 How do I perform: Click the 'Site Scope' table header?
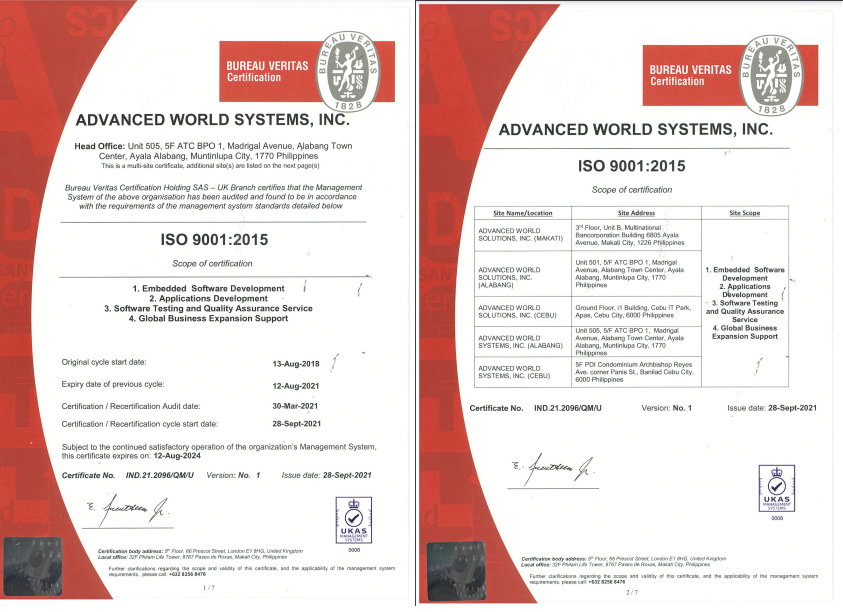click(x=745, y=213)
